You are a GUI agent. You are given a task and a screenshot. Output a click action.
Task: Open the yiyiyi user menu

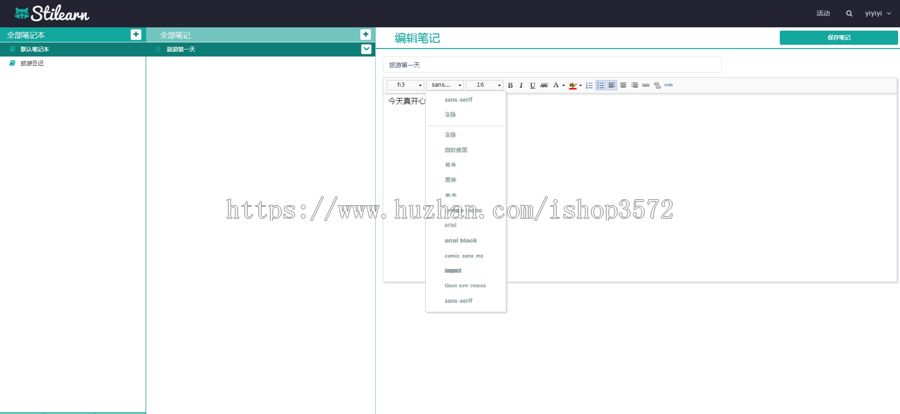pyautogui.click(x=878, y=13)
